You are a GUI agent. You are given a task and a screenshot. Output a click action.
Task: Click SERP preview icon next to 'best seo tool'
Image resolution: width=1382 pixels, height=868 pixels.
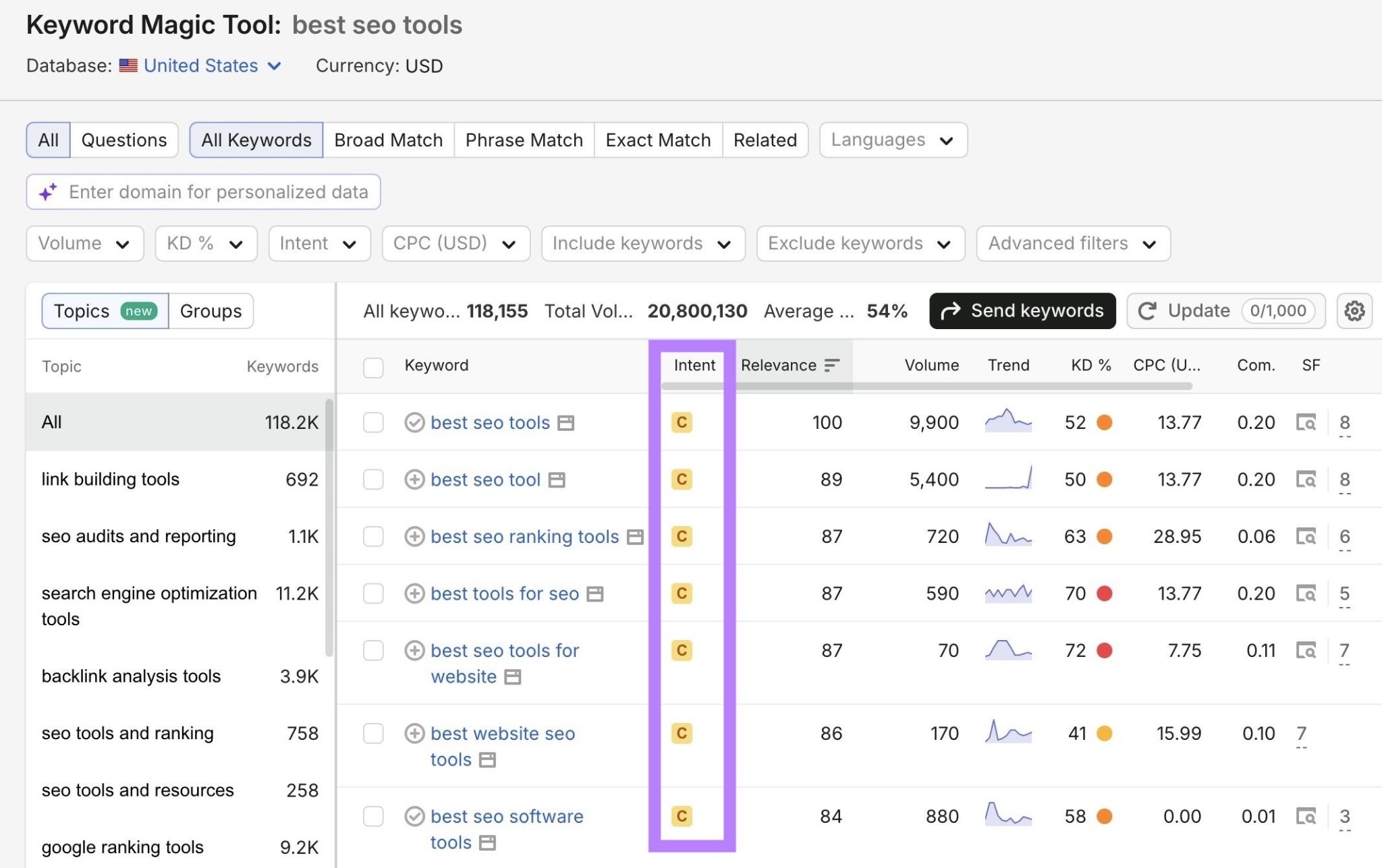[556, 480]
